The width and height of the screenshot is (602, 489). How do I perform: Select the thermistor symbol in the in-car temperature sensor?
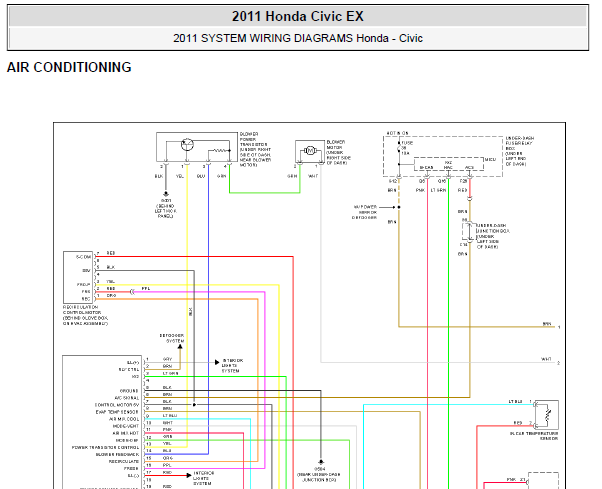click(548, 415)
